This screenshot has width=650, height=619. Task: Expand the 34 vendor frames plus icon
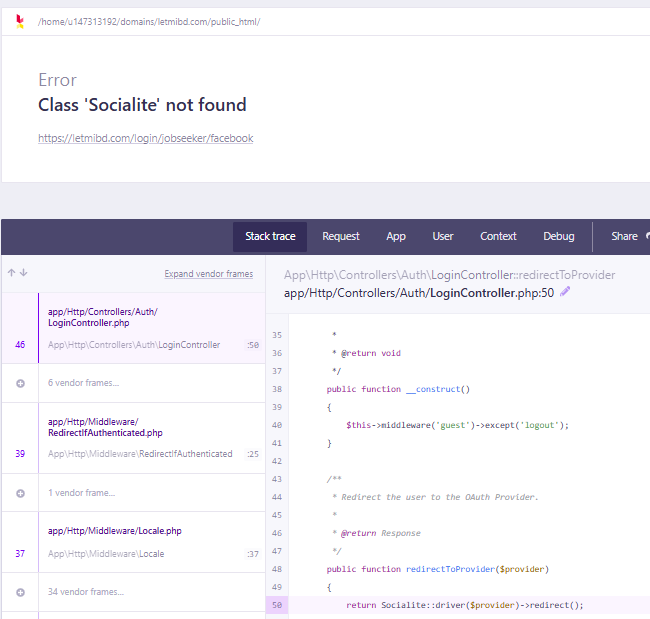click(20, 592)
